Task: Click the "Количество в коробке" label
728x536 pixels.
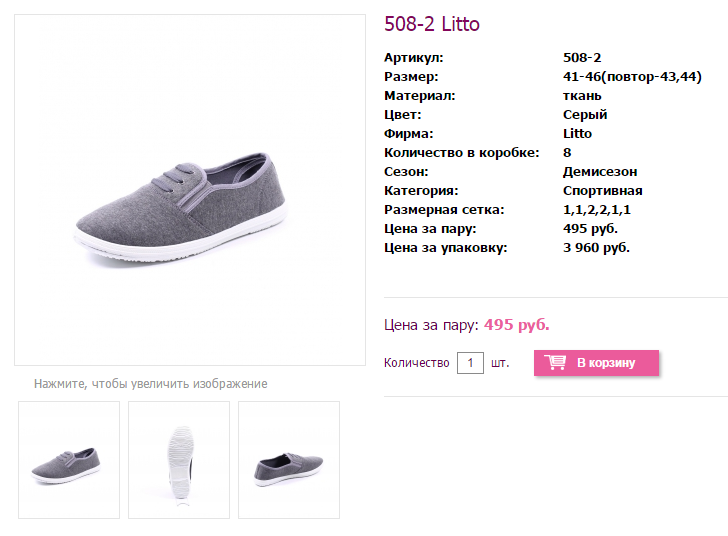Action: [462, 153]
